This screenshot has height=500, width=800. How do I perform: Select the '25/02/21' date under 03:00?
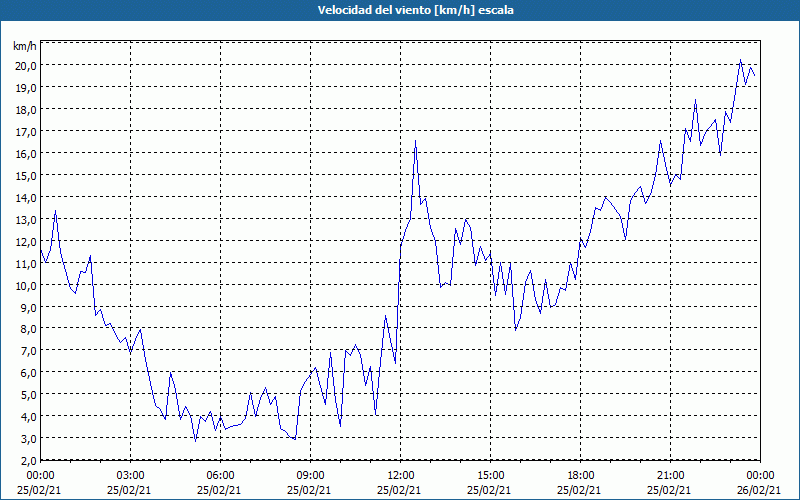tap(129, 490)
